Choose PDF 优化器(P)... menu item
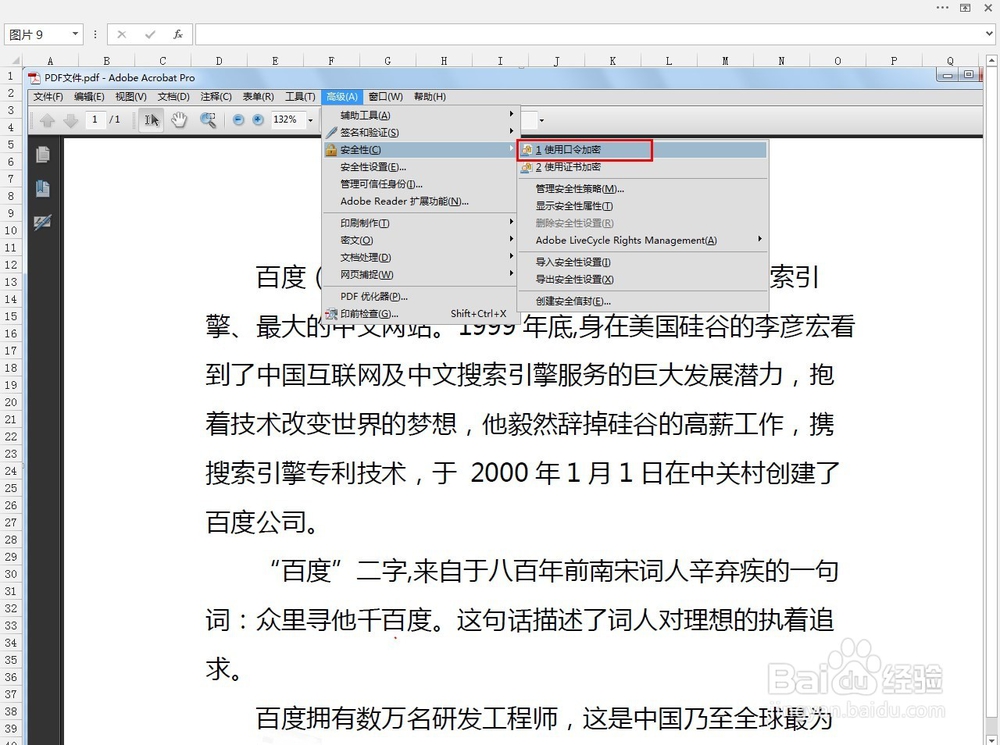 coord(420,297)
